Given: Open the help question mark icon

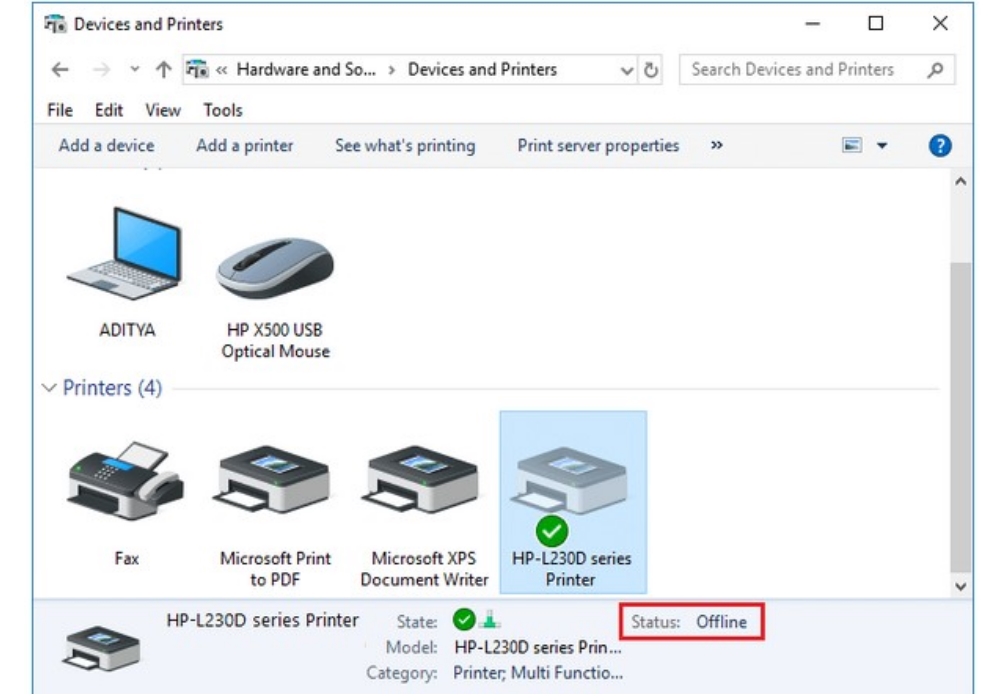Looking at the screenshot, I should (939, 146).
